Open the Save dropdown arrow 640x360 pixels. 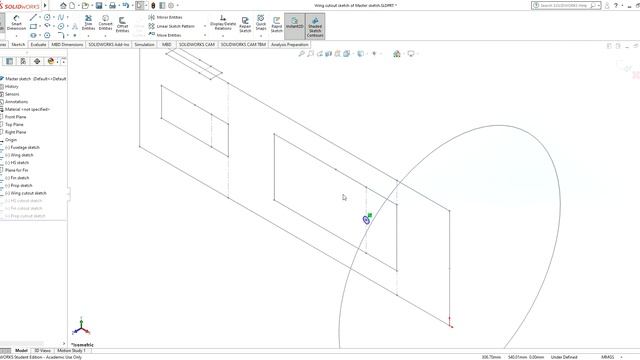(105, 5)
